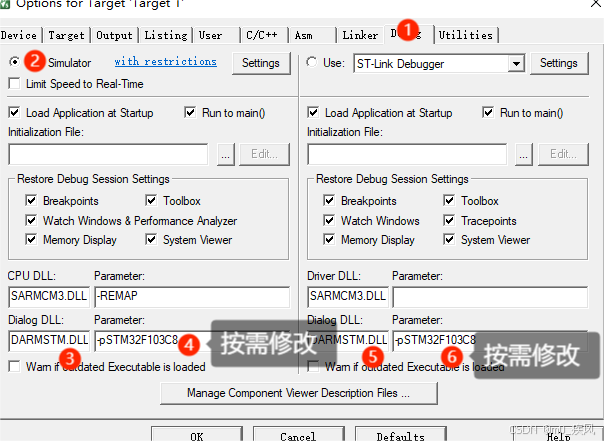This screenshot has height=441, width=604.
Task: Toggle simulator Breakpoints checkbox
Action: [31, 200]
